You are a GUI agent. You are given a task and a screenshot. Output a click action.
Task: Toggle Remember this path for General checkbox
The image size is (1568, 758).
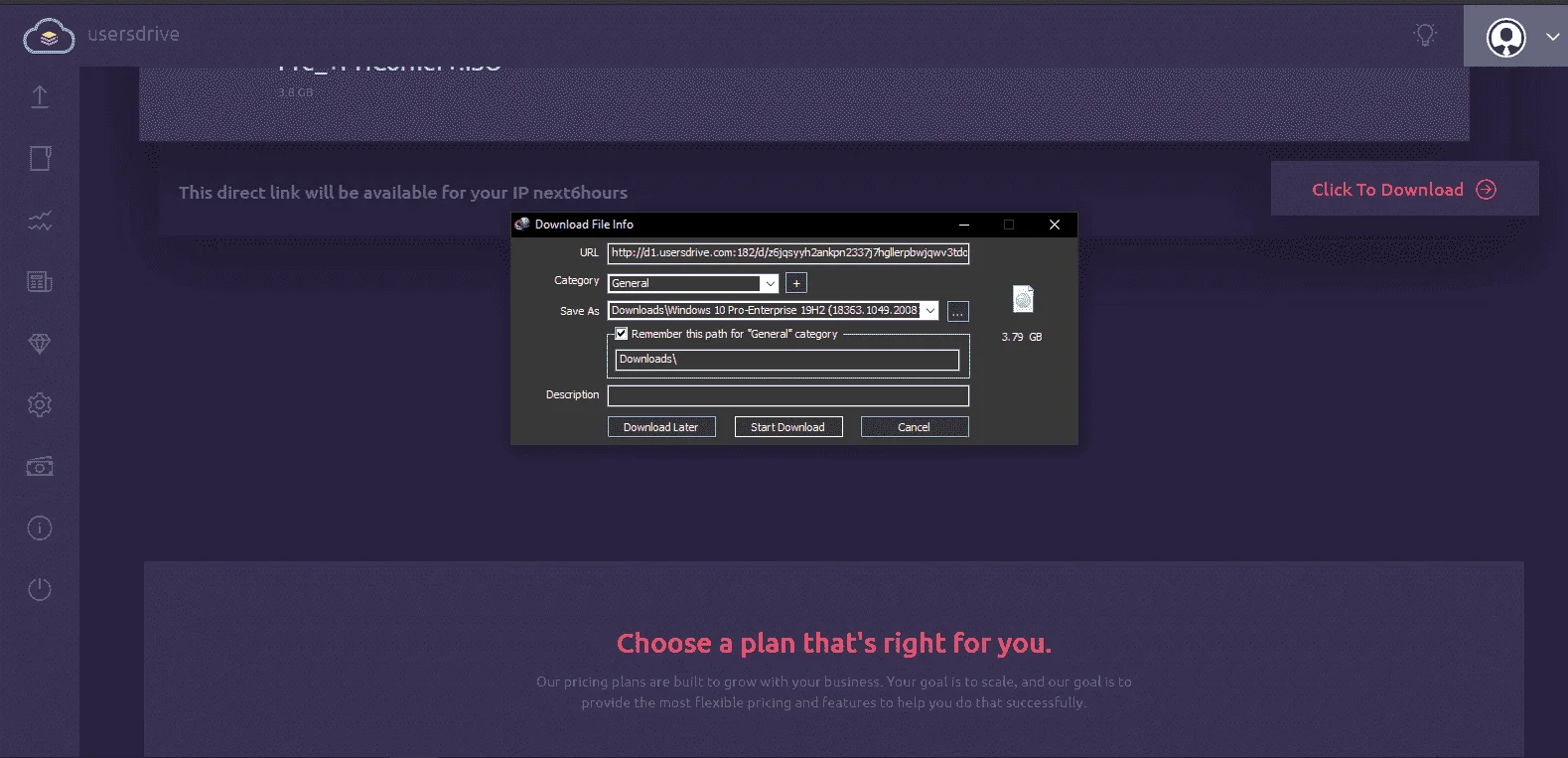(622, 334)
